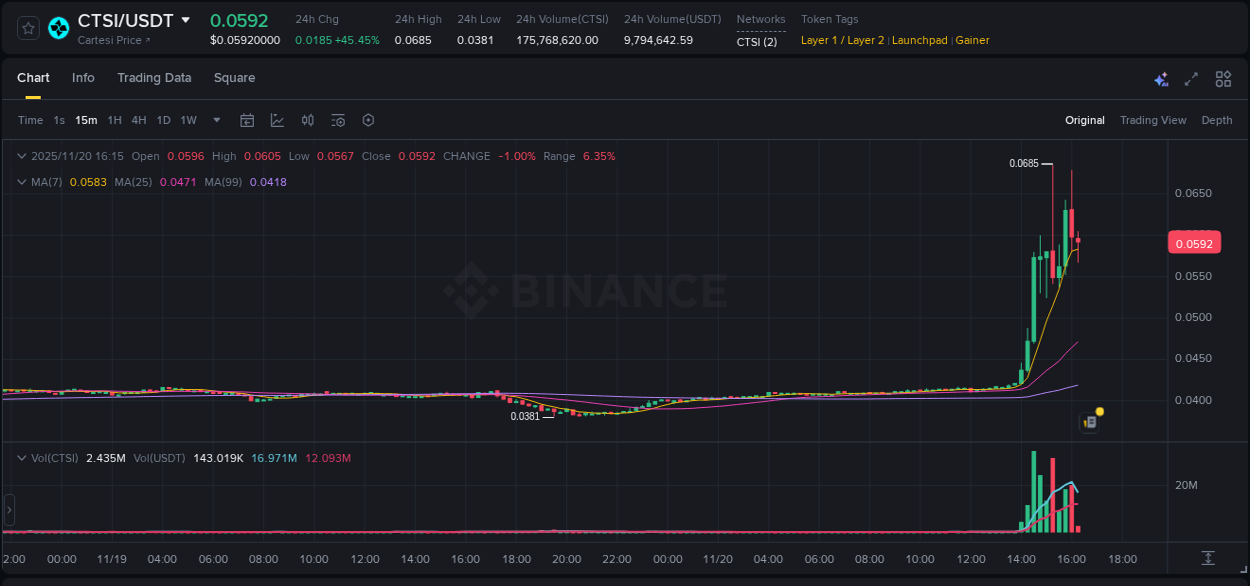Screen dimensions: 1250x586
Task: Open the AI chart analysis icon
Action: [x=1161, y=79]
